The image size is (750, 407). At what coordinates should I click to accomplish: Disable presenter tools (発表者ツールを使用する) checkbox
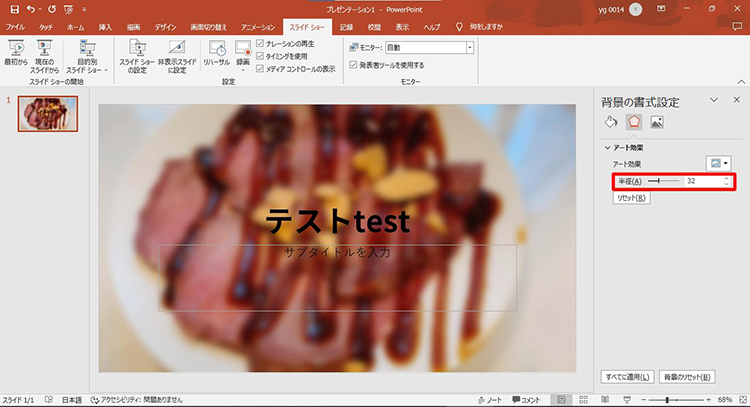(x=352, y=65)
